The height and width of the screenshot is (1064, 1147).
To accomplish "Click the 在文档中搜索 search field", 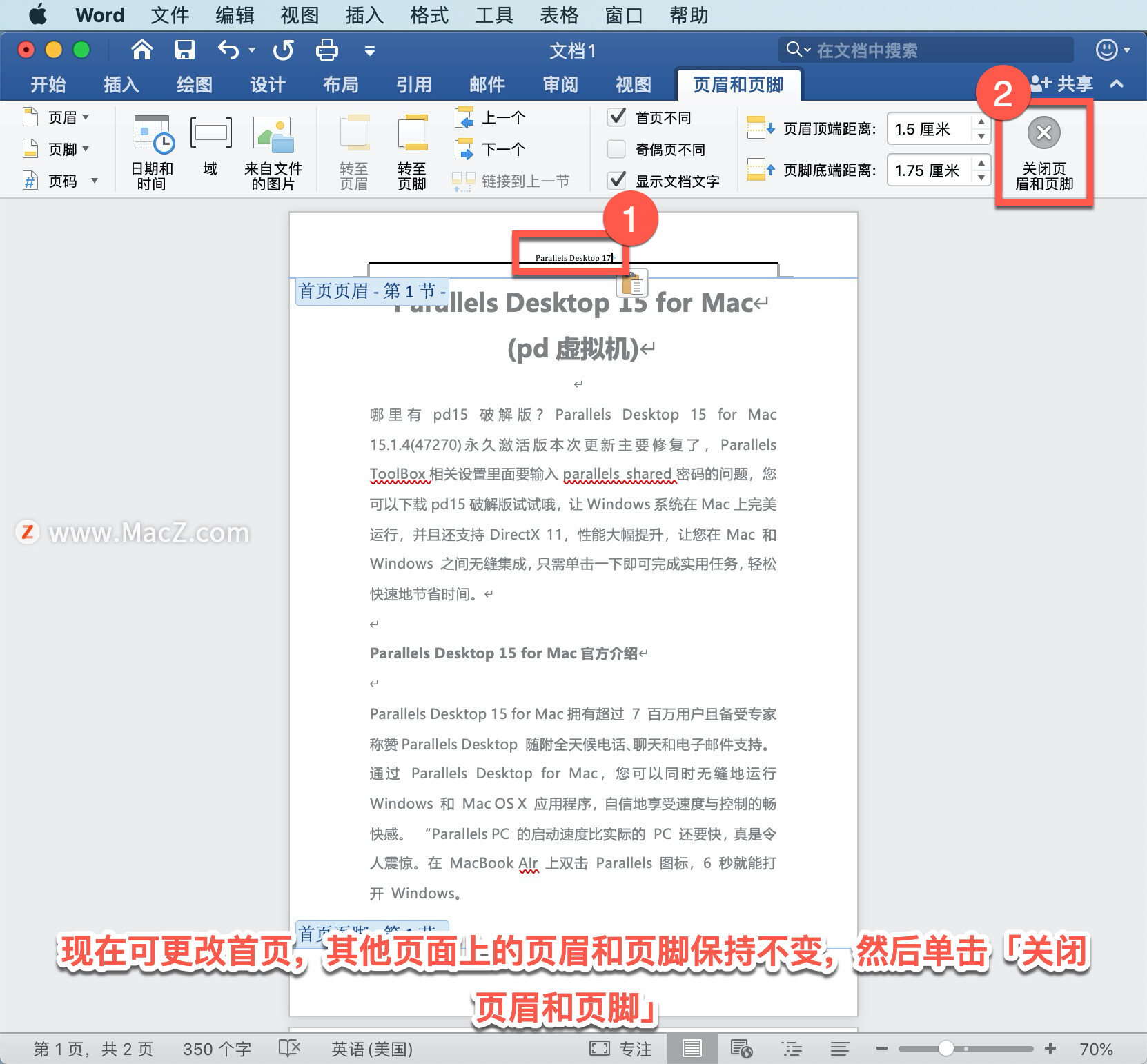I will [926, 50].
